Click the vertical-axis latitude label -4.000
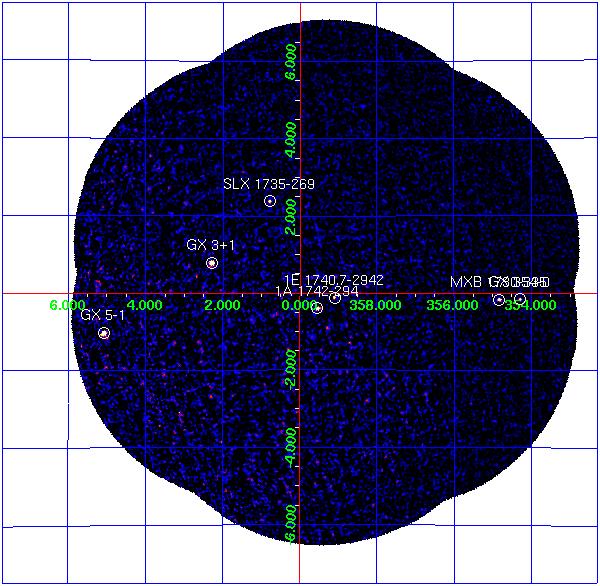 coord(291,447)
